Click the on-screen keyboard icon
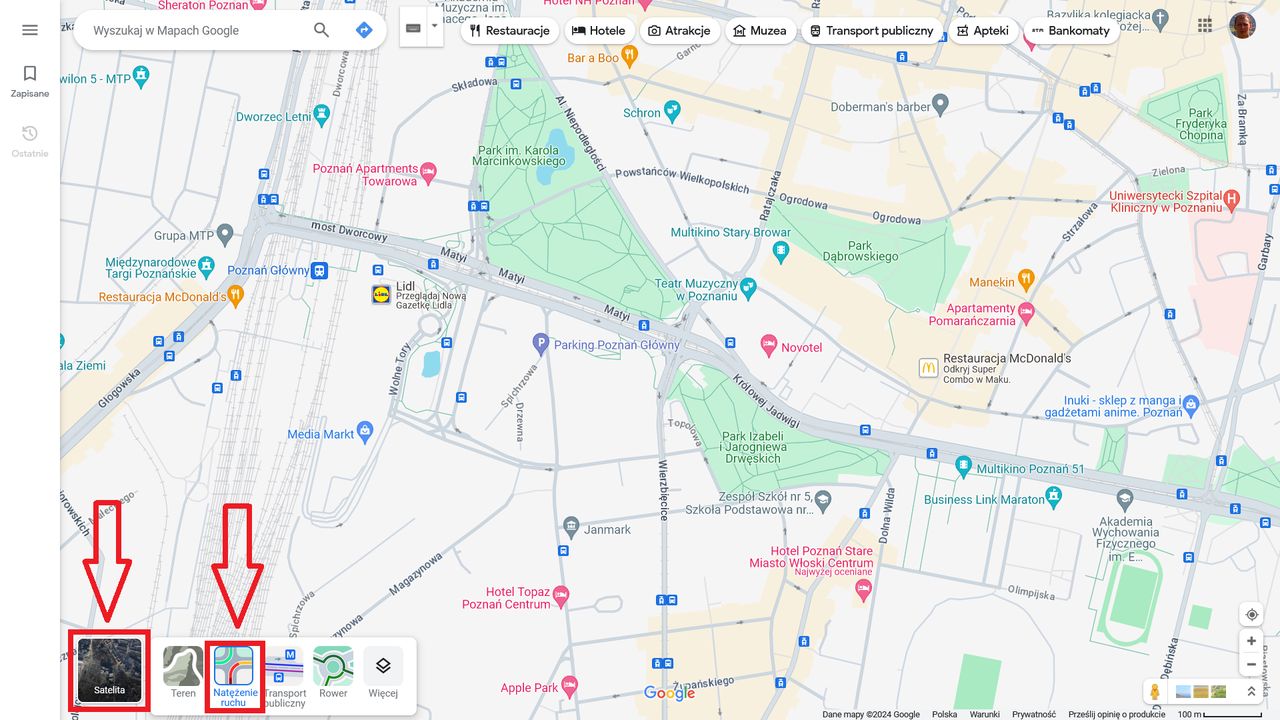 (x=413, y=27)
